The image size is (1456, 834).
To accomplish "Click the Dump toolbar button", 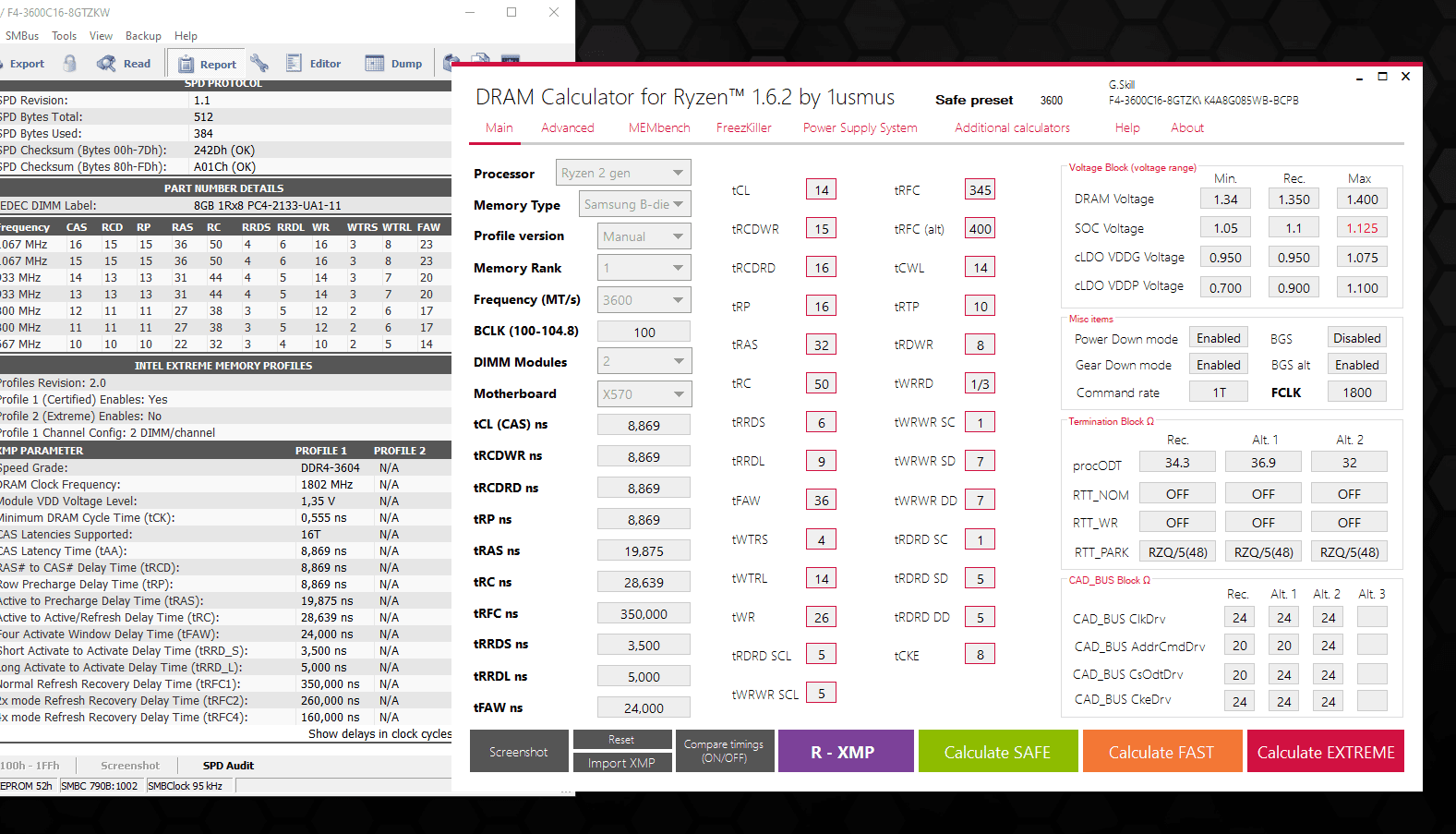I will (394, 64).
